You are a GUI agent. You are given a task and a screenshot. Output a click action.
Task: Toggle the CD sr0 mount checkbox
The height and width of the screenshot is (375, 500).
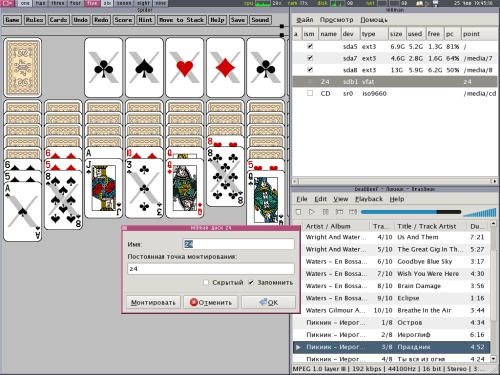click(310, 93)
